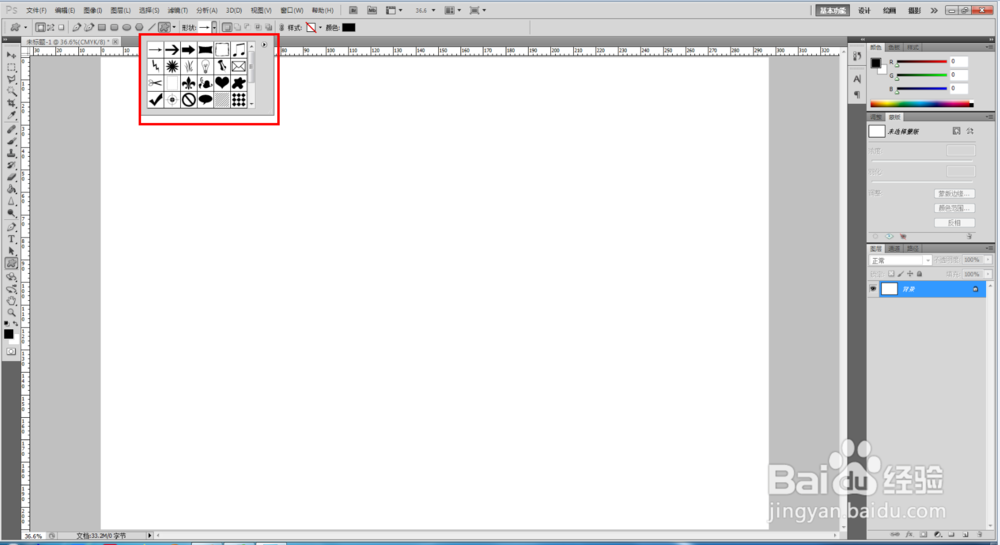Select the Polygonal Lasso tool
Screen dimensions: 1000x545
(11, 80)
